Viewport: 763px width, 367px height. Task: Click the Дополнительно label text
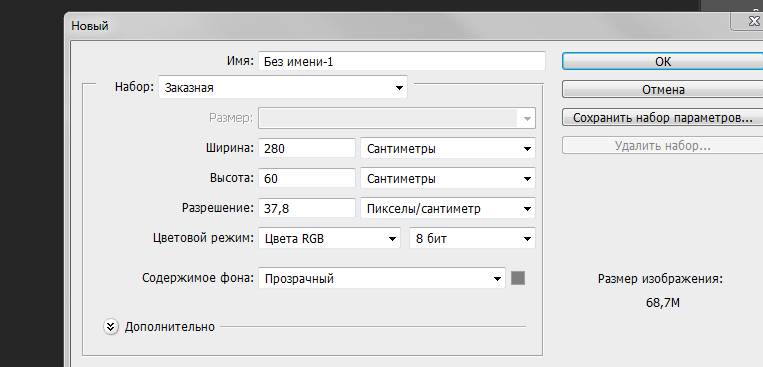click(x=169, y=327)
